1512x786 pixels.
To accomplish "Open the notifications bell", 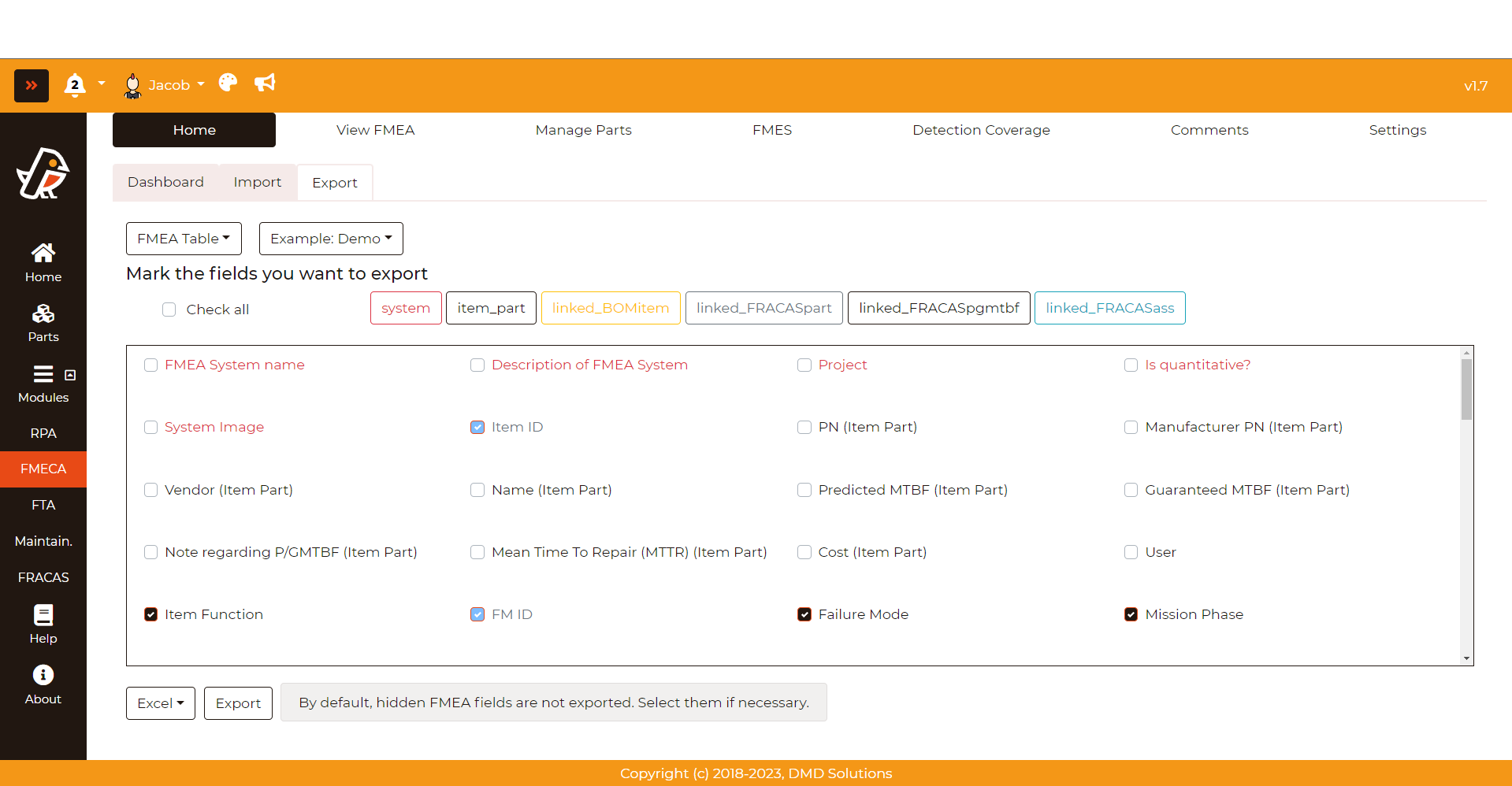I will 75,84.
